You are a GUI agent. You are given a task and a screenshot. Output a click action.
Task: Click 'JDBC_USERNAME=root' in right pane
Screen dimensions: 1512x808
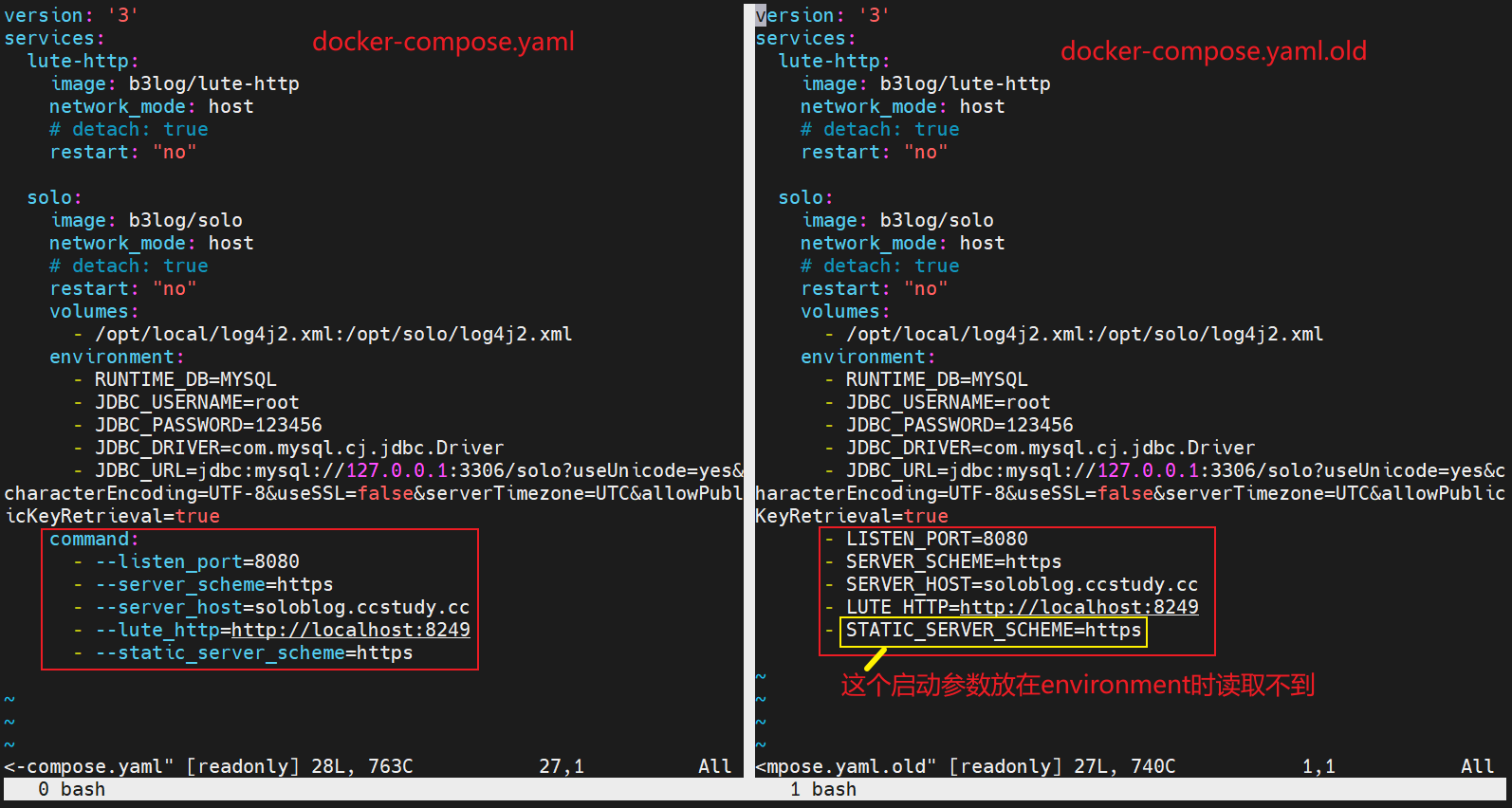pyautogui.click(x=949, y=402)
